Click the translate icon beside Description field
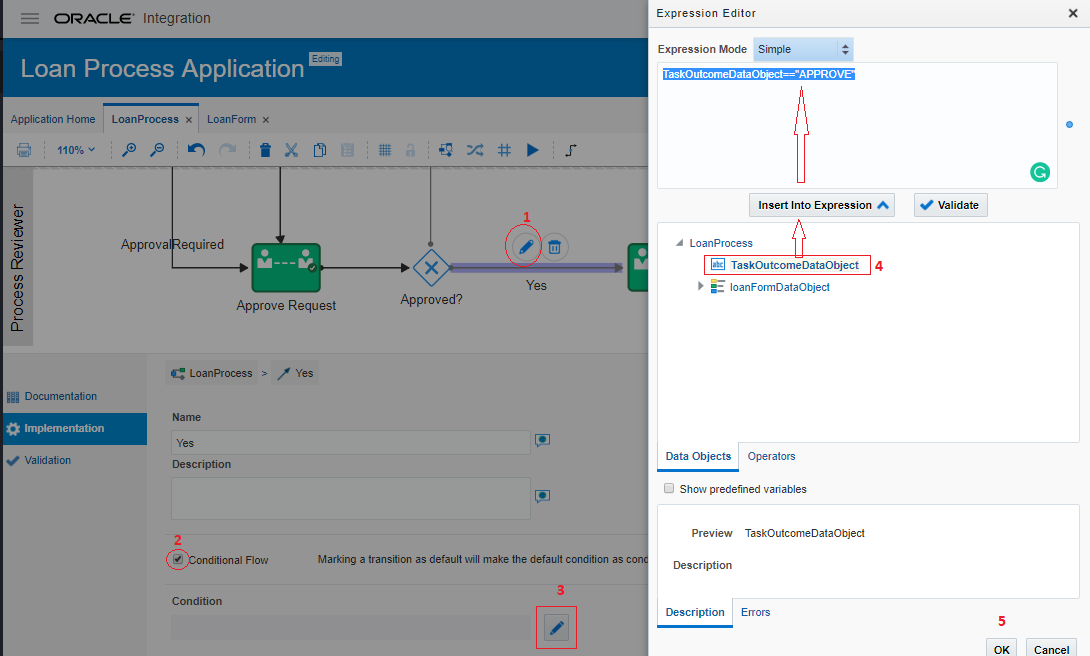The width and height of the screenshot is (1090, 656). pos(542,496)
